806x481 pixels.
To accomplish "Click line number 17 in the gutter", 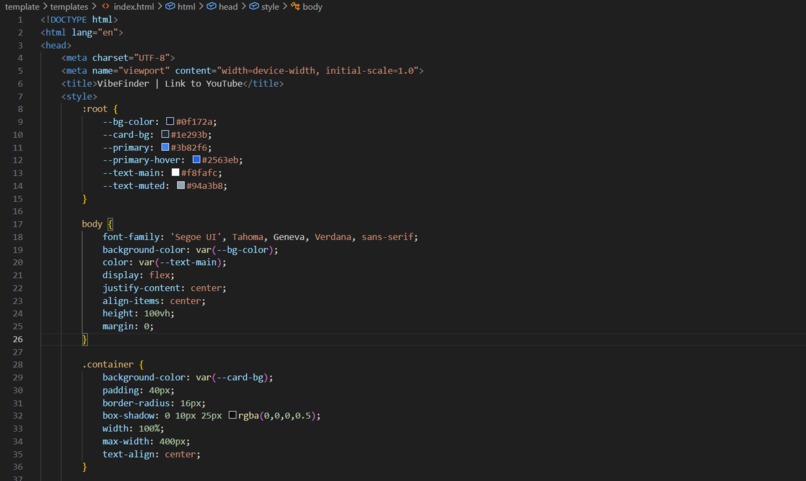I will coord(18,224).
